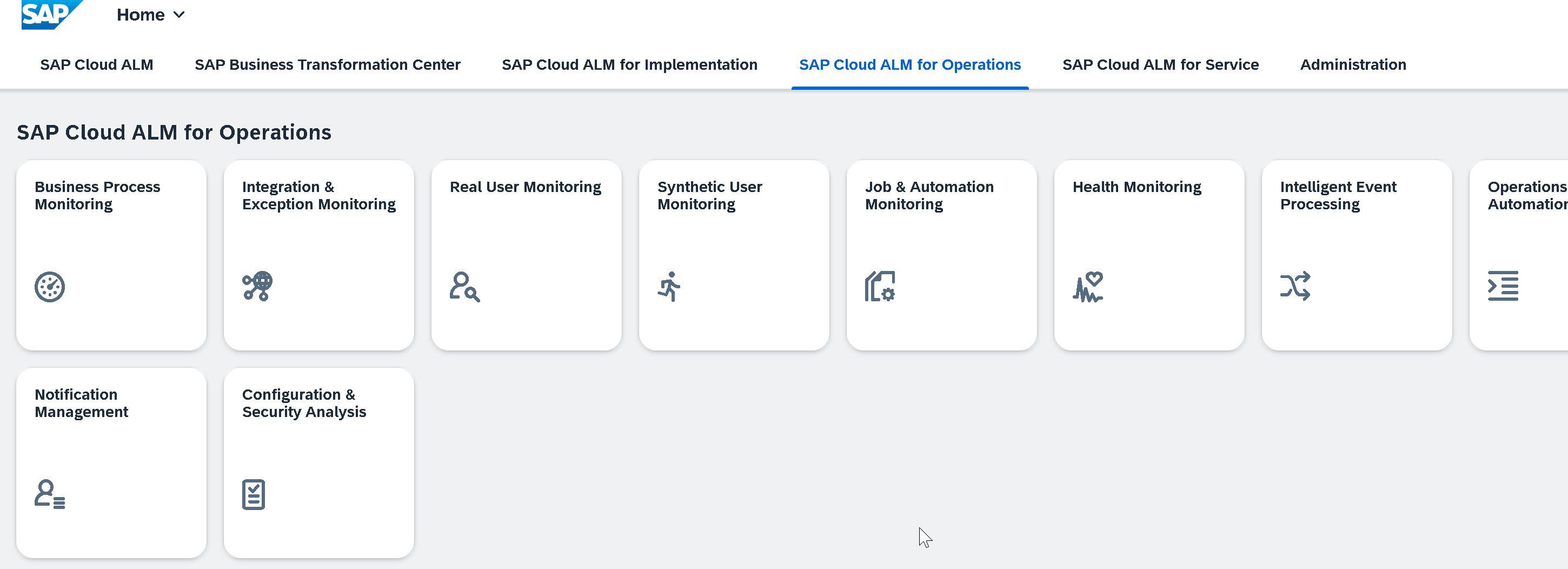The width and height of the screenshot is (1568, 569).
Task: Click the Health Monitoring heartbeat icon
Action: 1088,287
